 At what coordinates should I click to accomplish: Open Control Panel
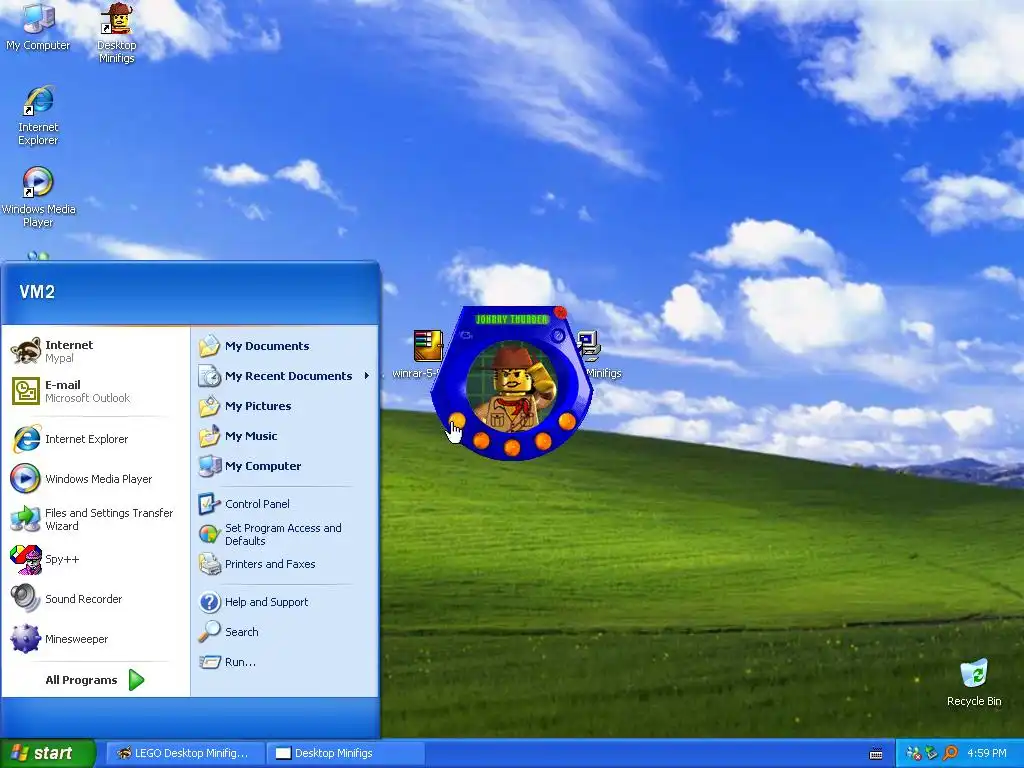coord(285,504)
